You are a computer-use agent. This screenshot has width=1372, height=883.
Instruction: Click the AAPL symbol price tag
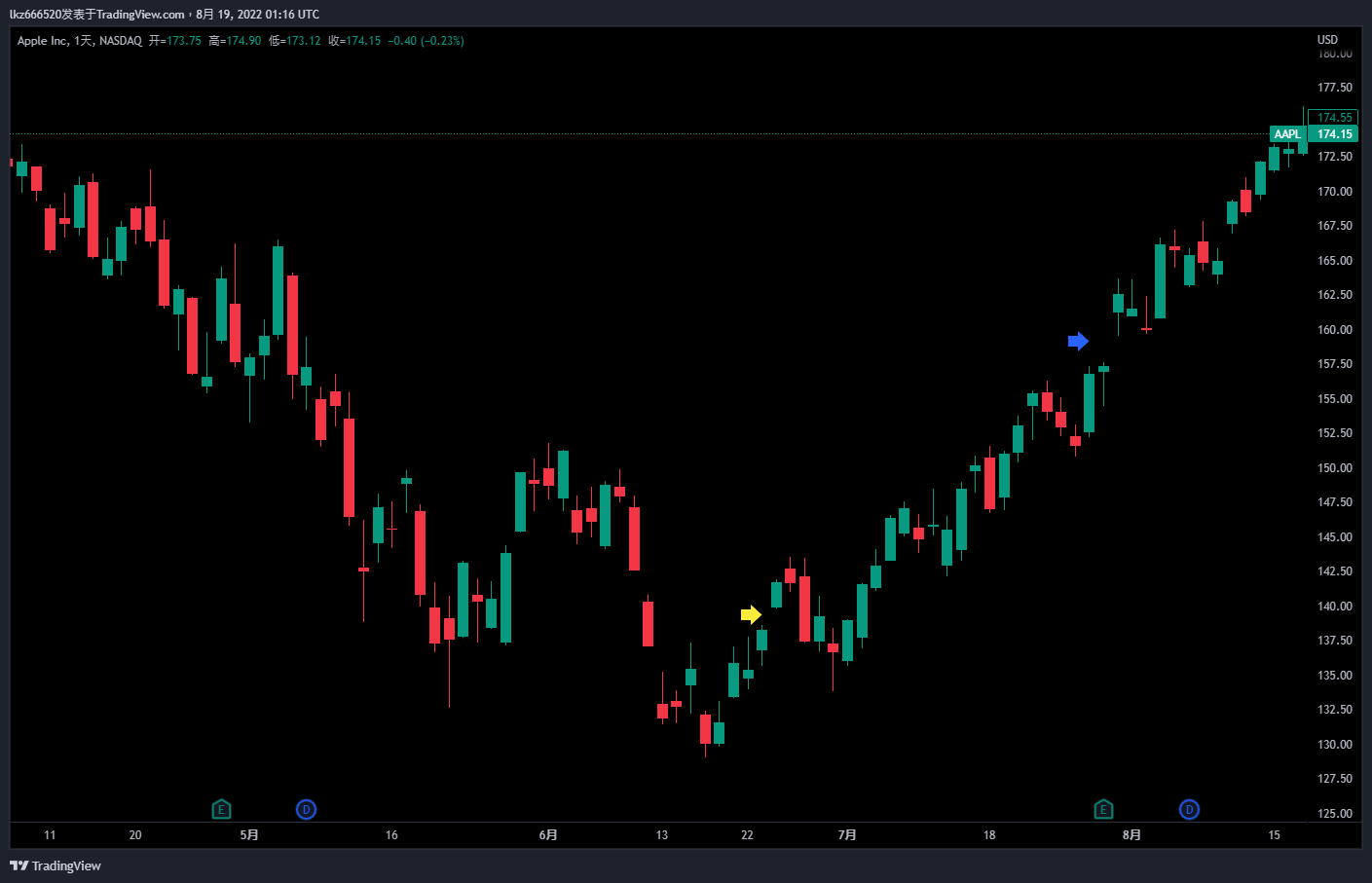pos(1287,134)
